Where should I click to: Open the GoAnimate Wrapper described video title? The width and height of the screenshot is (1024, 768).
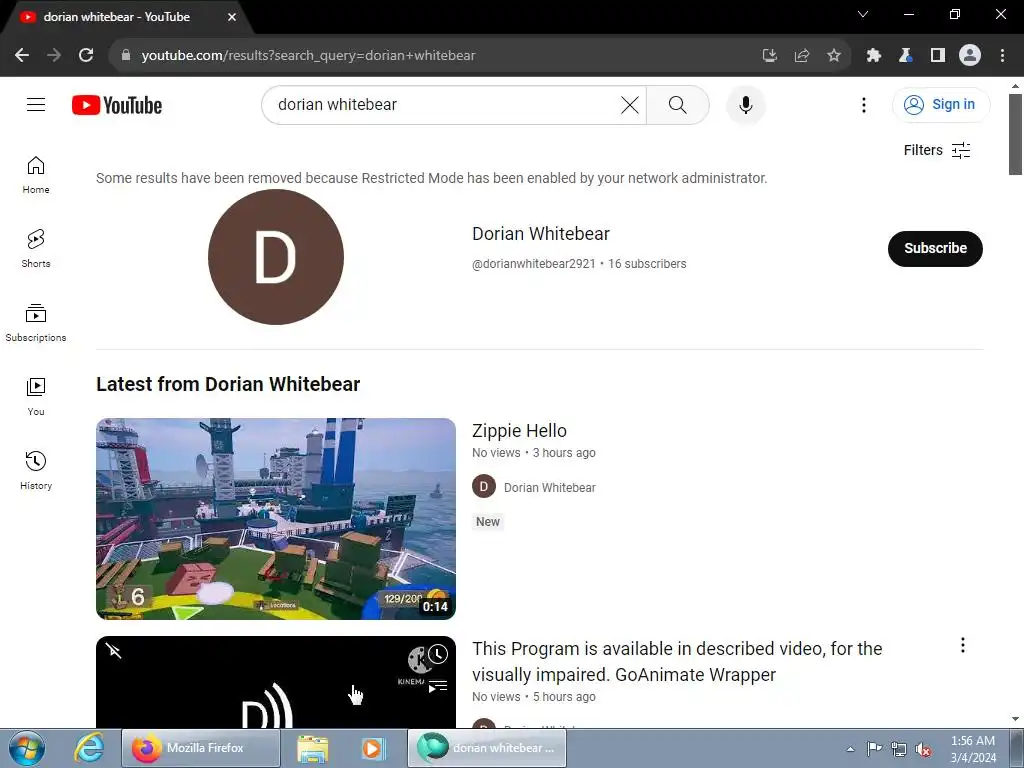pyautogui.click(x=677, y=662)
